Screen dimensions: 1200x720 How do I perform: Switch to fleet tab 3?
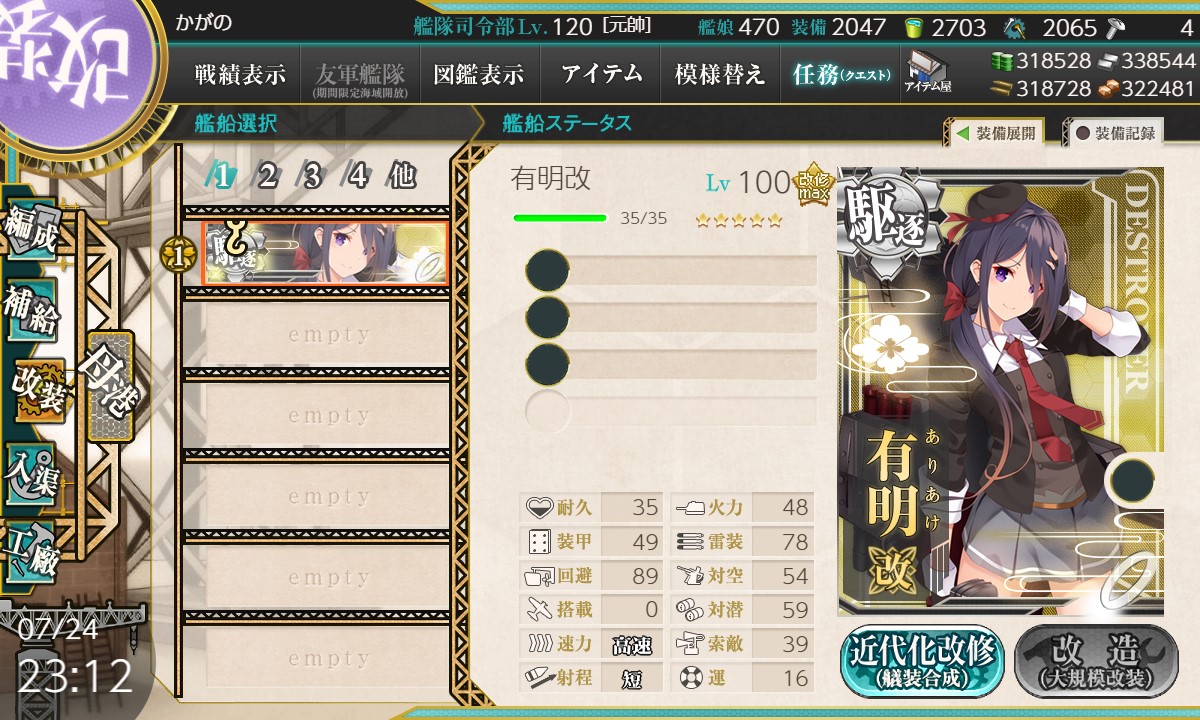312,176
